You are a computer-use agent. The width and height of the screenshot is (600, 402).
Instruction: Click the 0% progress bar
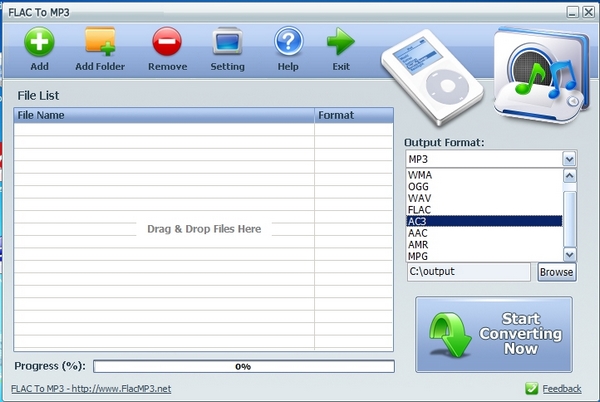(244, 366)
